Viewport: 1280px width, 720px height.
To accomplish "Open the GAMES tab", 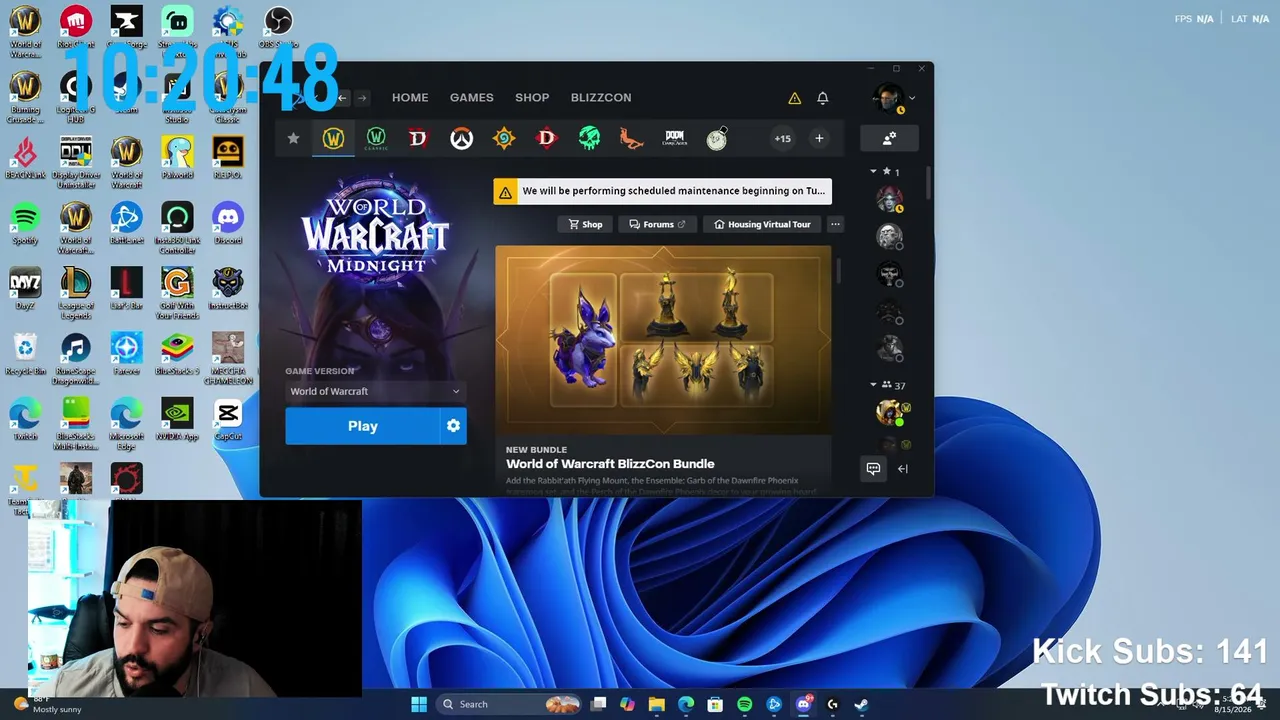I will coord(472,98).
